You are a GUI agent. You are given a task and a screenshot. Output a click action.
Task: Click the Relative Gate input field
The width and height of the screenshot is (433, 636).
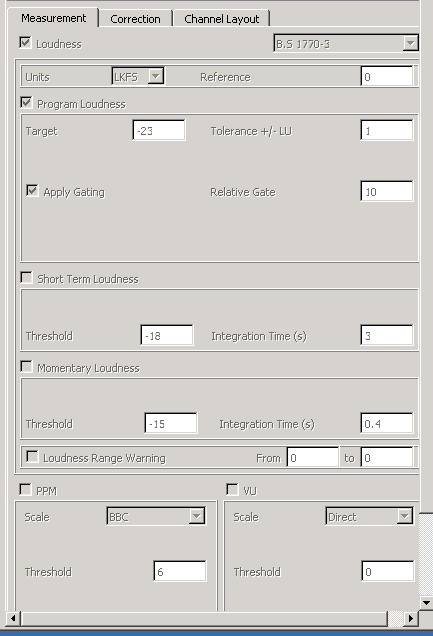[x=387, y=191]
